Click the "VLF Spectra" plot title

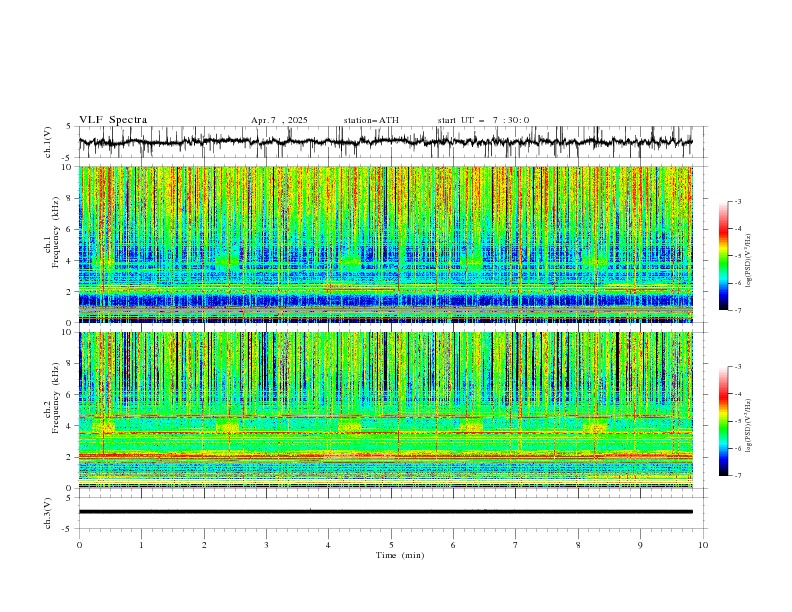(x=113, y=120)
